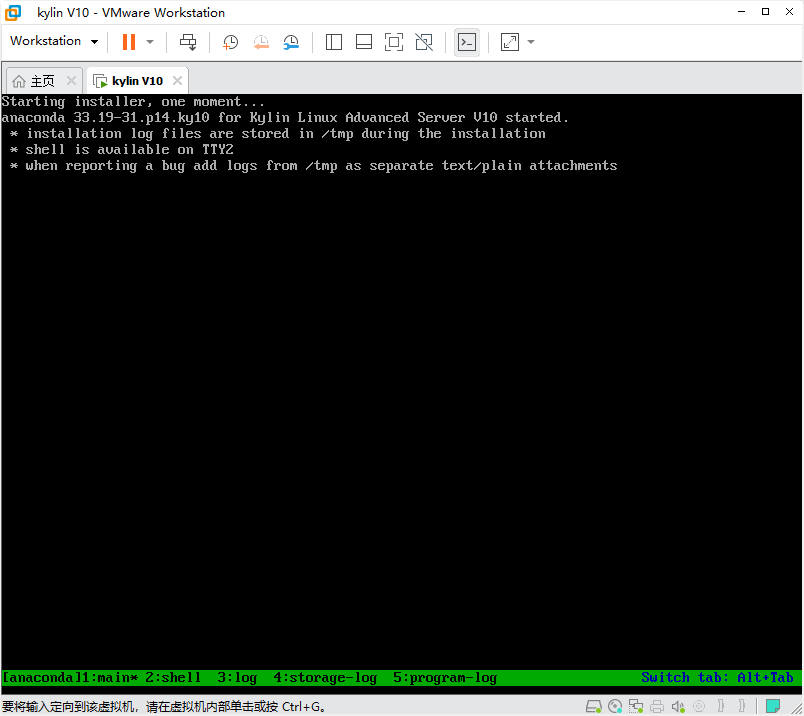Close the kylin V10 tab
The image size is (804, 716).
click(x=177, y=81)
